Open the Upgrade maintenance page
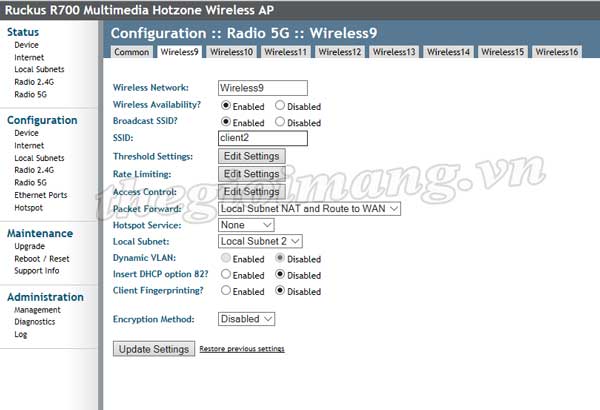 point(29,246)
